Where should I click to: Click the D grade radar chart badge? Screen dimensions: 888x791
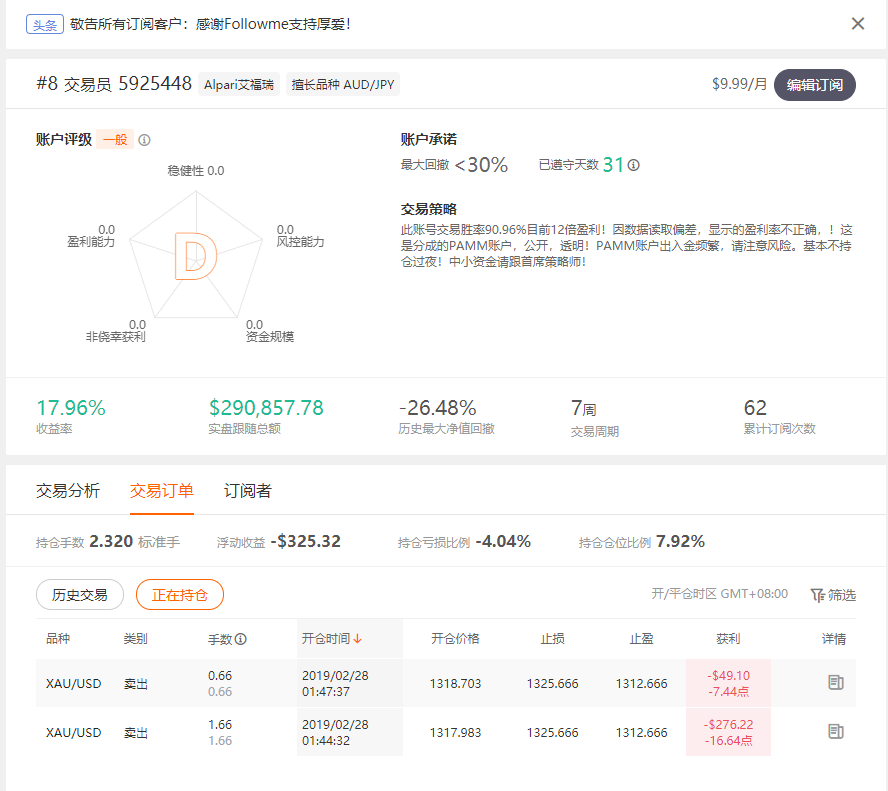tap(196, 256)
